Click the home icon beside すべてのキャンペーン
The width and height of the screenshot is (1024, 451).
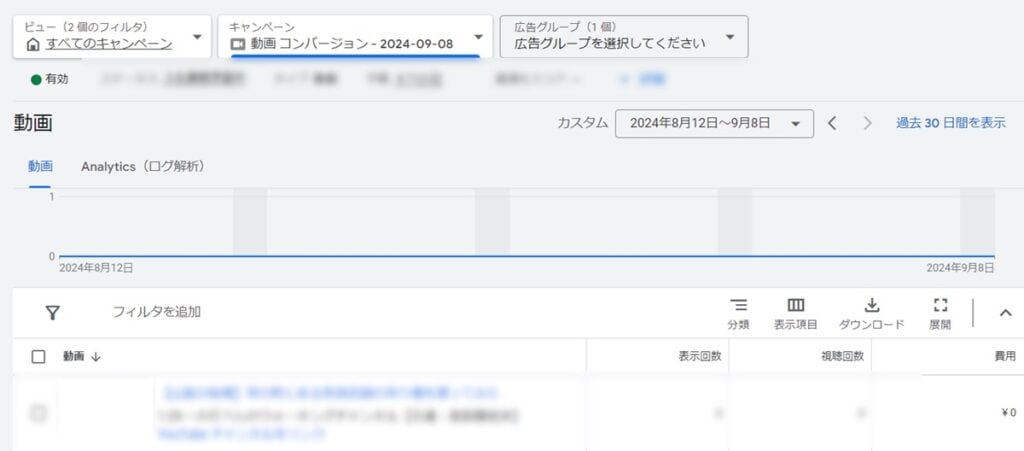click(33, 45)
